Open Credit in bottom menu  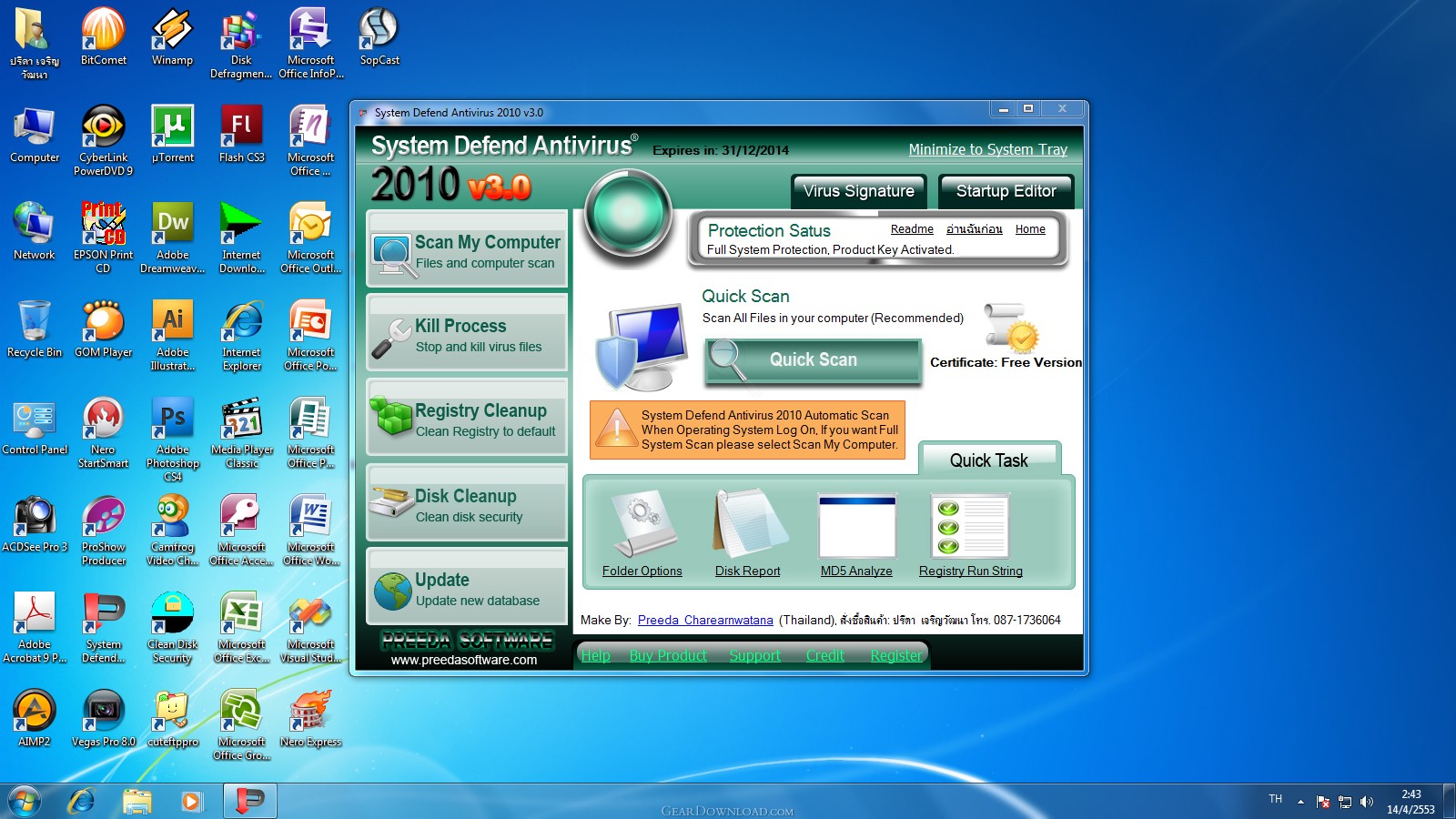824,655
